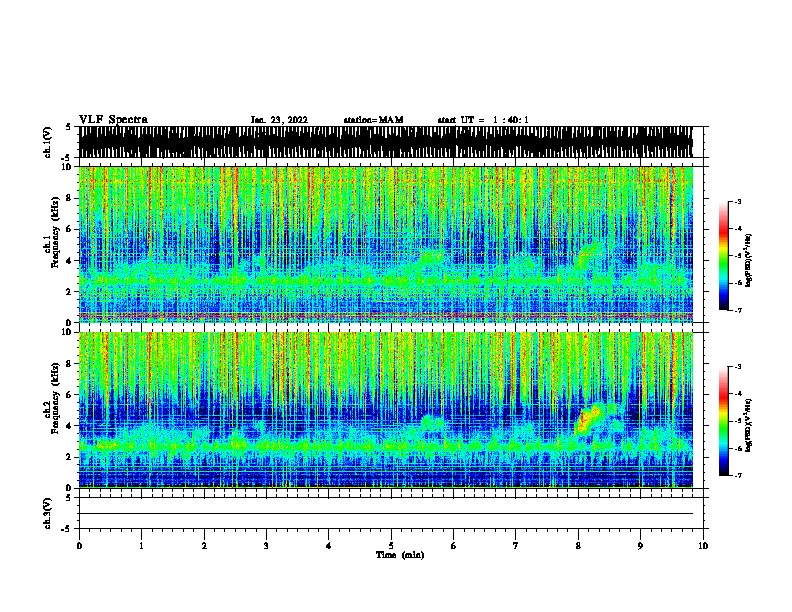Click the "-7" label on ch.2 color bar
Image resolution: width=792 pixels, height=612 pixels.
[x=737, y=475]
